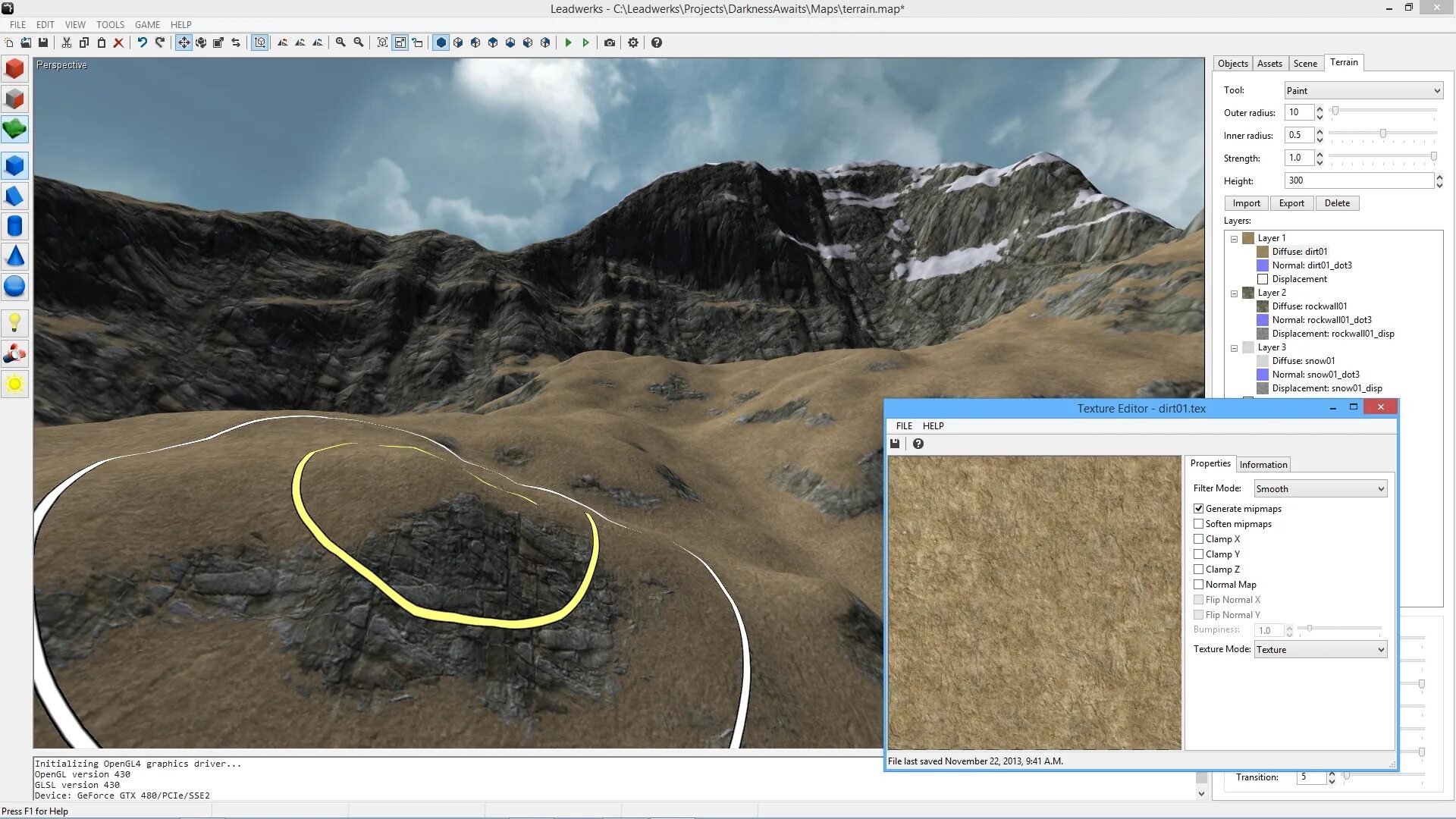Click on Layer 2 tree item
1456x819 pixels.
1272,292
